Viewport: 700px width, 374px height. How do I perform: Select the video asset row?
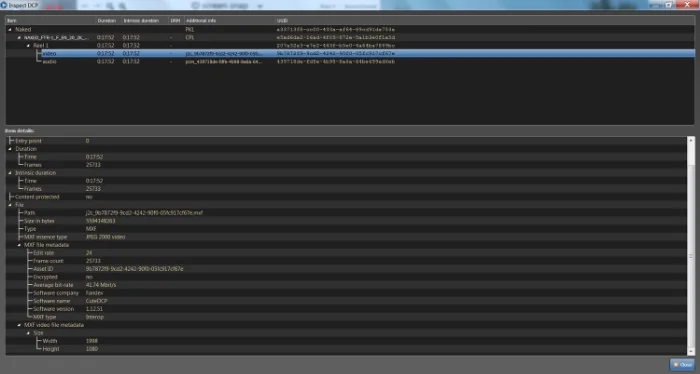click(x=350, y=54)
